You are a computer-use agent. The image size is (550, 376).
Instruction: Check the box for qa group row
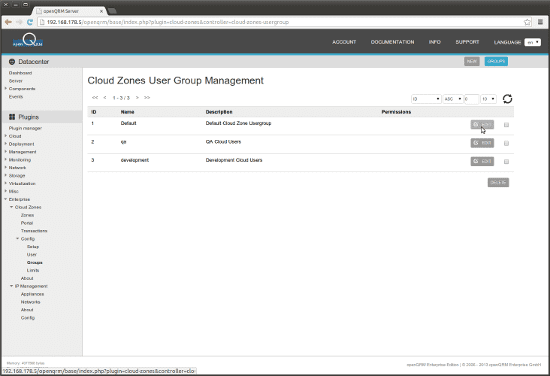tap(506, 143)
